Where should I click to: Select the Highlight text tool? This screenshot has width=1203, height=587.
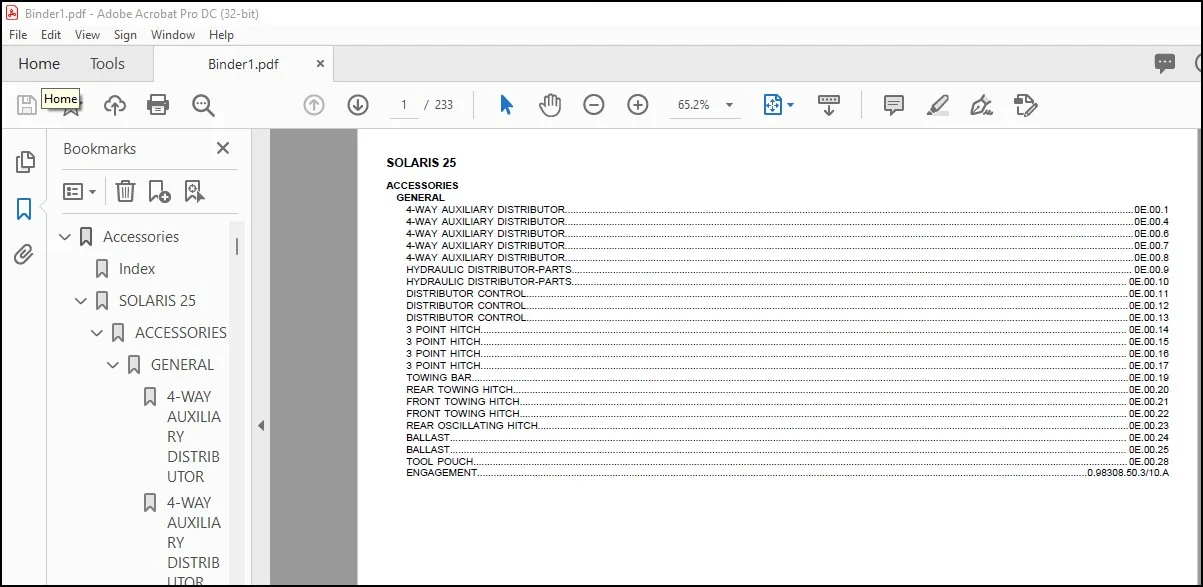[938, 105]
